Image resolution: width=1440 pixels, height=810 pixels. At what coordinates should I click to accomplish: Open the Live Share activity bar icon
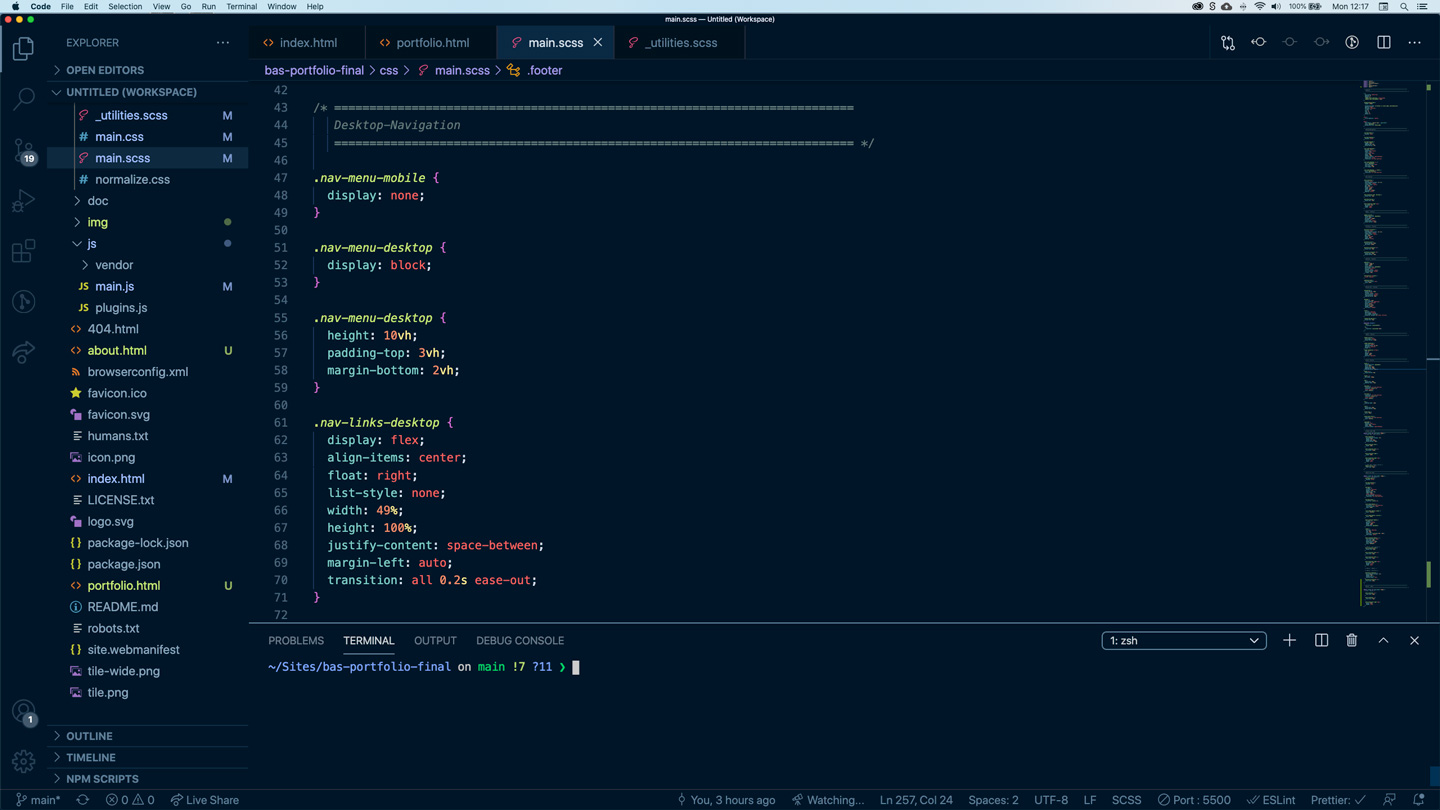click(23, 352)
